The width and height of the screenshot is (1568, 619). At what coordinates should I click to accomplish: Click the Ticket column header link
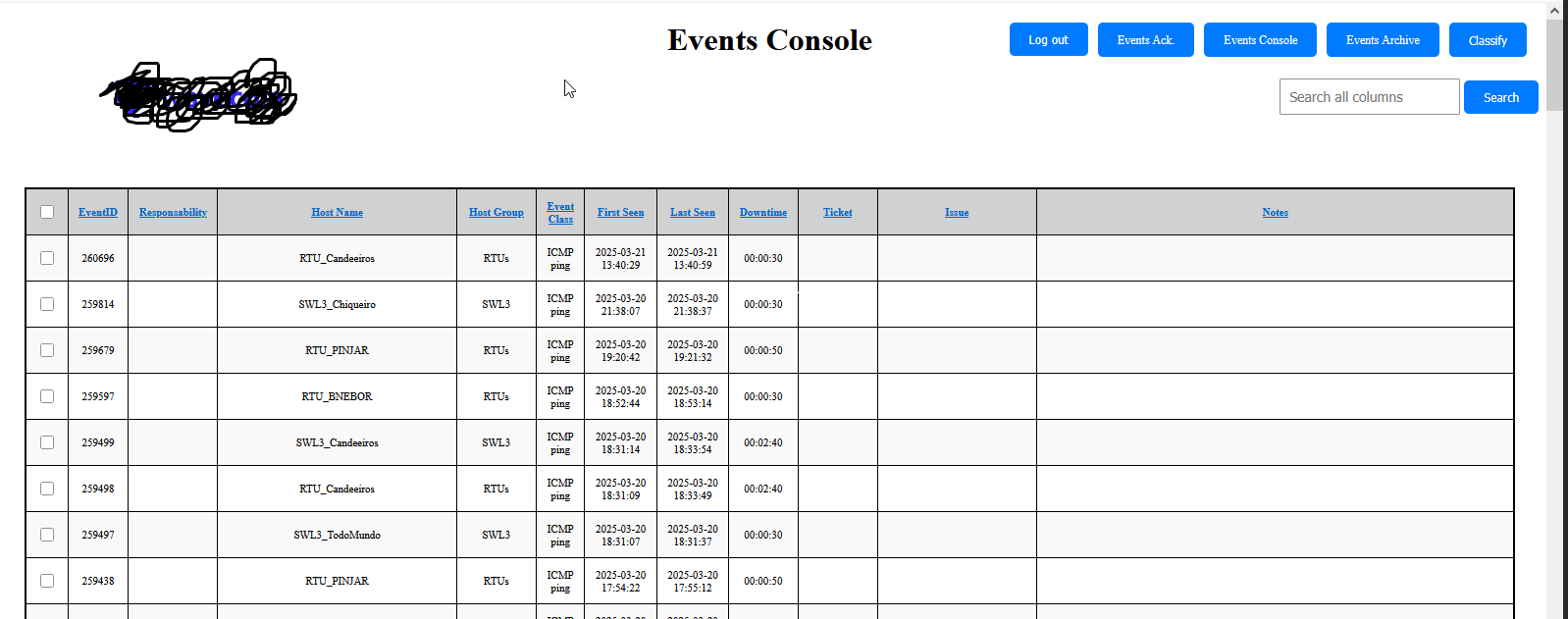(837, 212)
